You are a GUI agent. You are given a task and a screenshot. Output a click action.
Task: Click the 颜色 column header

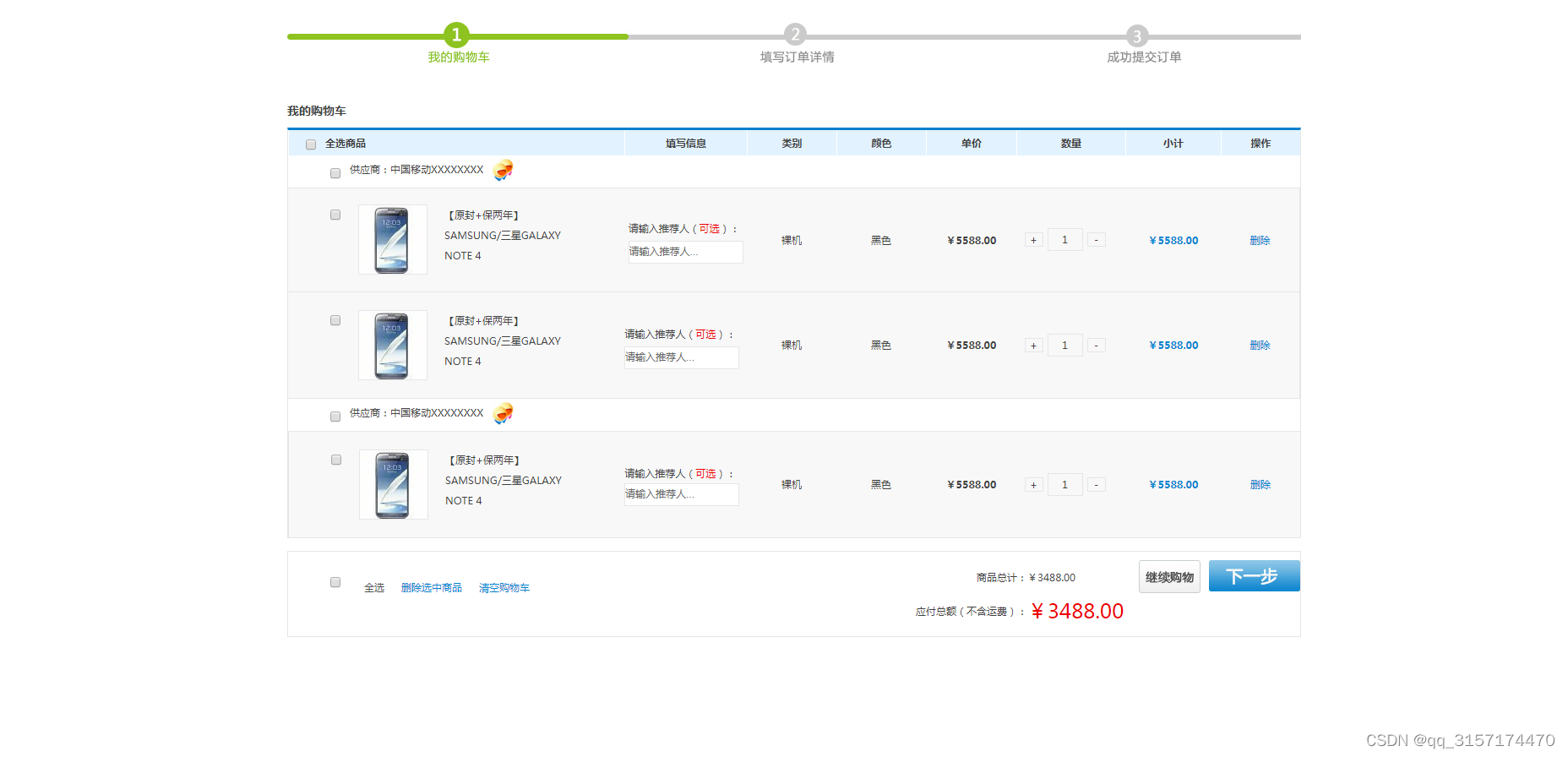pyautogui.click(x=881, y=144)
